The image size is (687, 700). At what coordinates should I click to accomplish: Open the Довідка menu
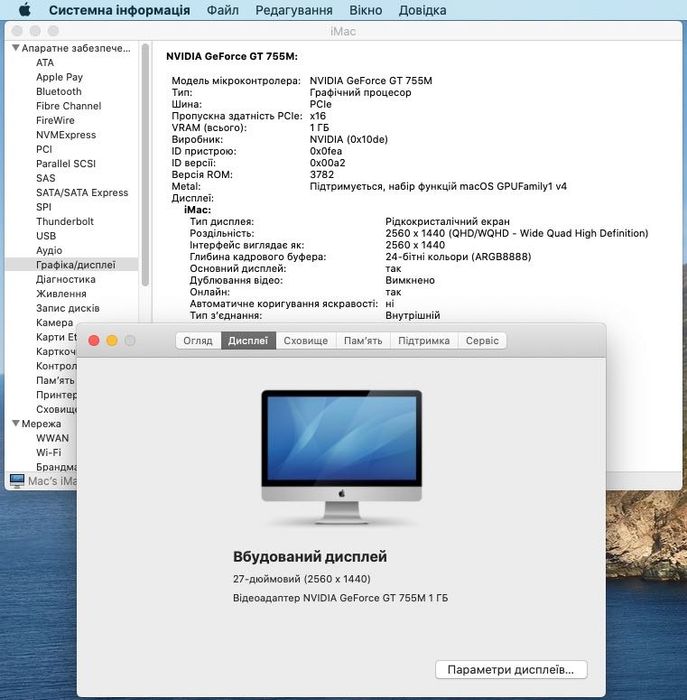pyautogui.click(x=422, y=10)
